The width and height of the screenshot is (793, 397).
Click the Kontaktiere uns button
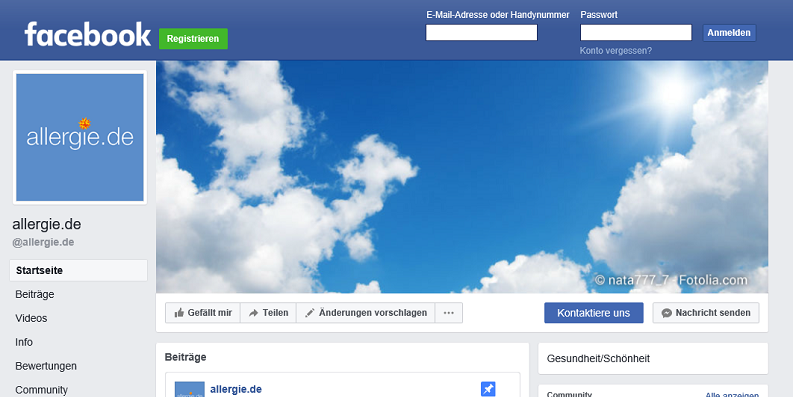(x=594, y=313)
